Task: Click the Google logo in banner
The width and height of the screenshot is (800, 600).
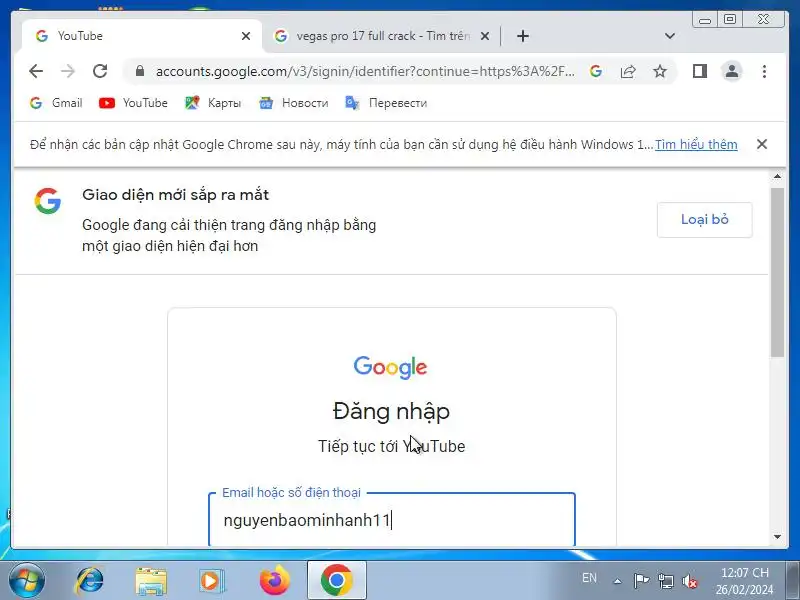Action: click(48, 201)
